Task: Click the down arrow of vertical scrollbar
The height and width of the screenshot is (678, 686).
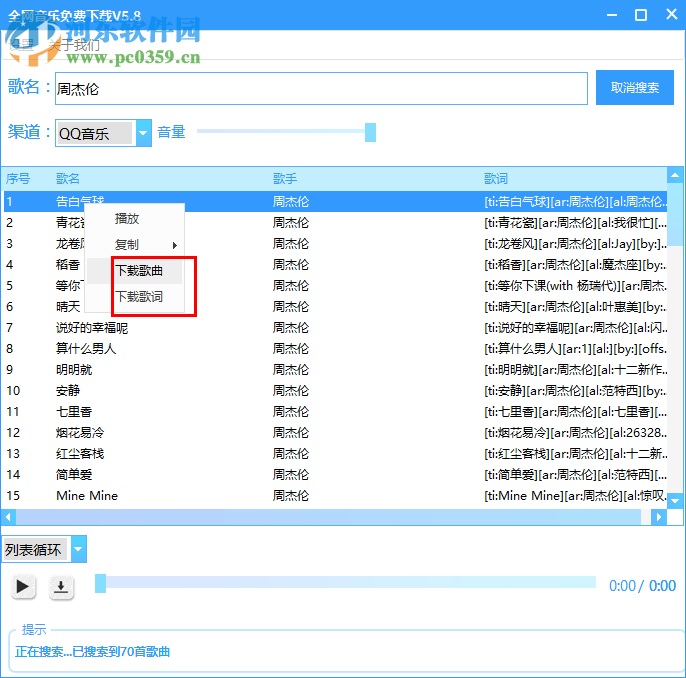Action: click(x=675, y=501)
